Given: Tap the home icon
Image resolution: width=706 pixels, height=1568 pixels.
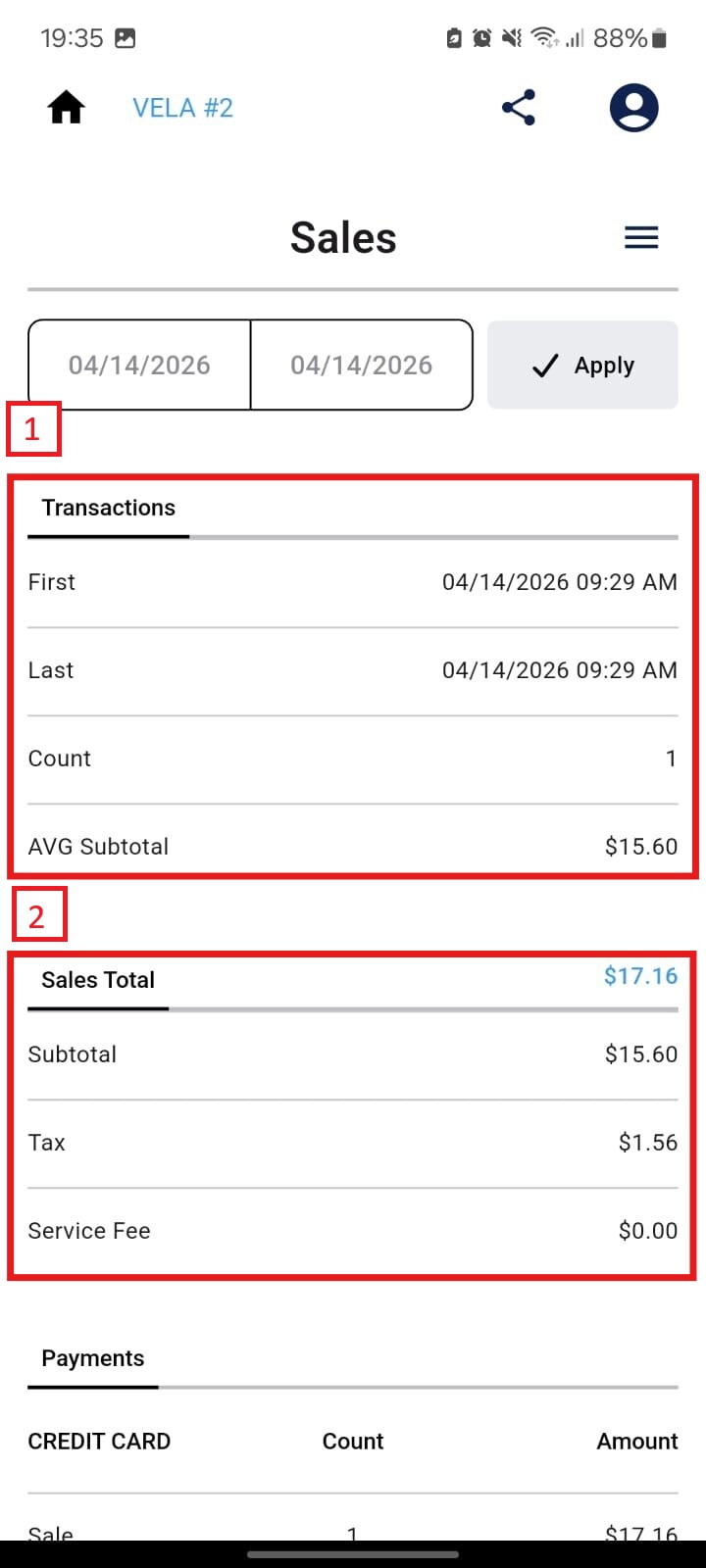Looking at the screenshot, I should point(67,107).
